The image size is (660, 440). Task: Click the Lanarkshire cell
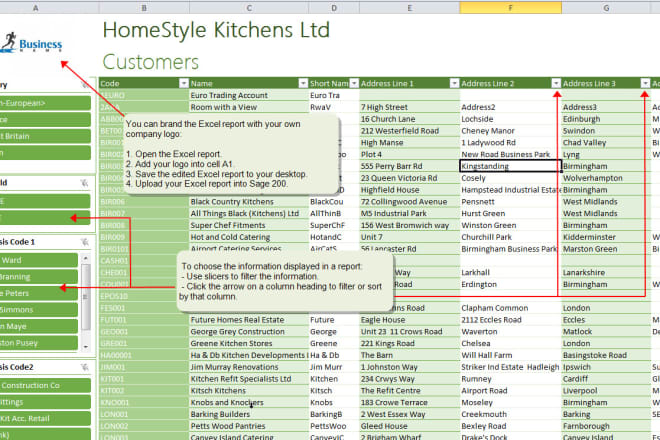click(x=606, y=272)
